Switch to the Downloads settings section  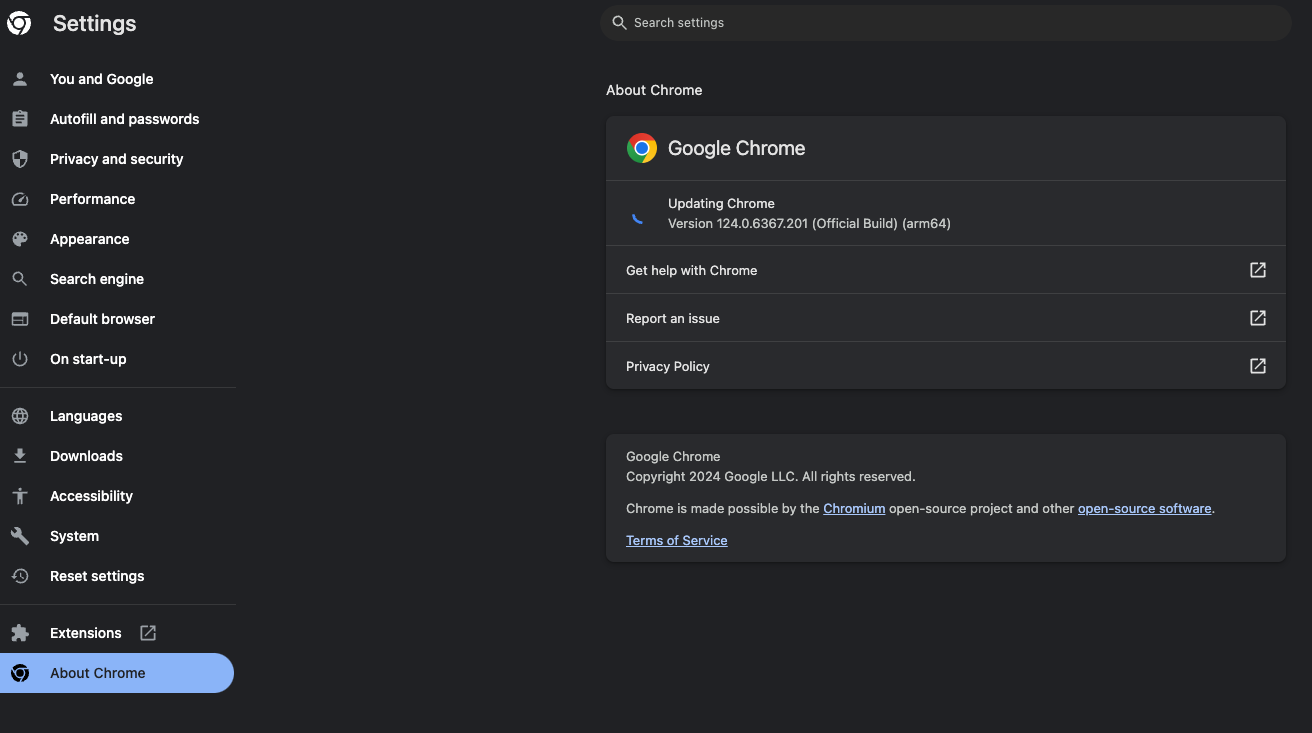86,456
